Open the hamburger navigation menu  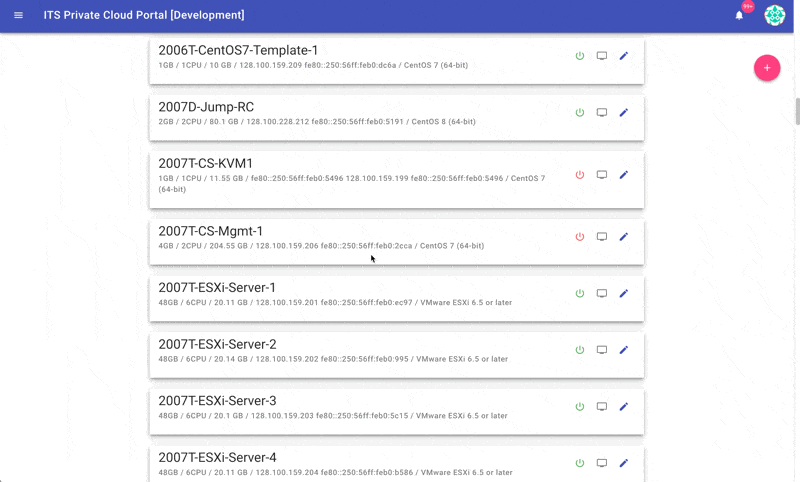(18, 15)
